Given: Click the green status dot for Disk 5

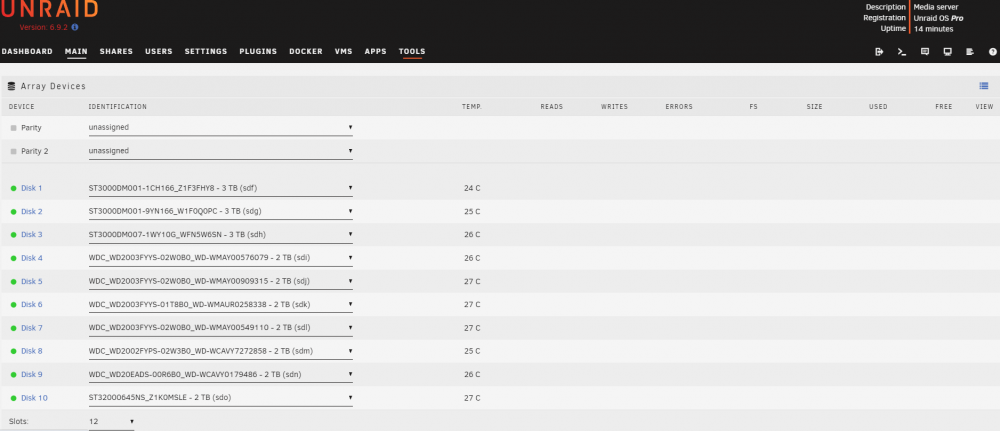Looking at the screenshot, I should [x=13, y=282].
